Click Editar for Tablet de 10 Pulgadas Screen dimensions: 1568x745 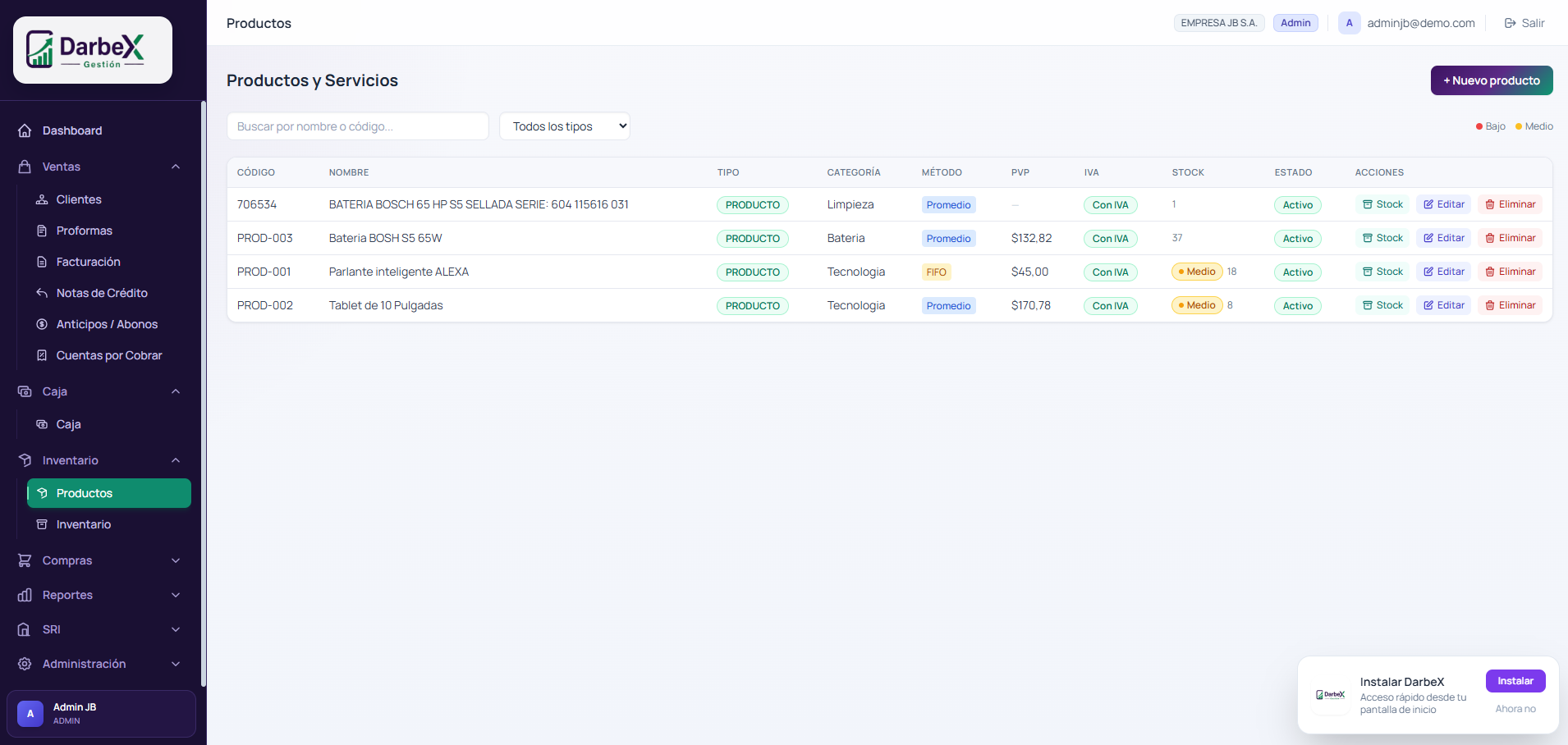coord(1444,305)
